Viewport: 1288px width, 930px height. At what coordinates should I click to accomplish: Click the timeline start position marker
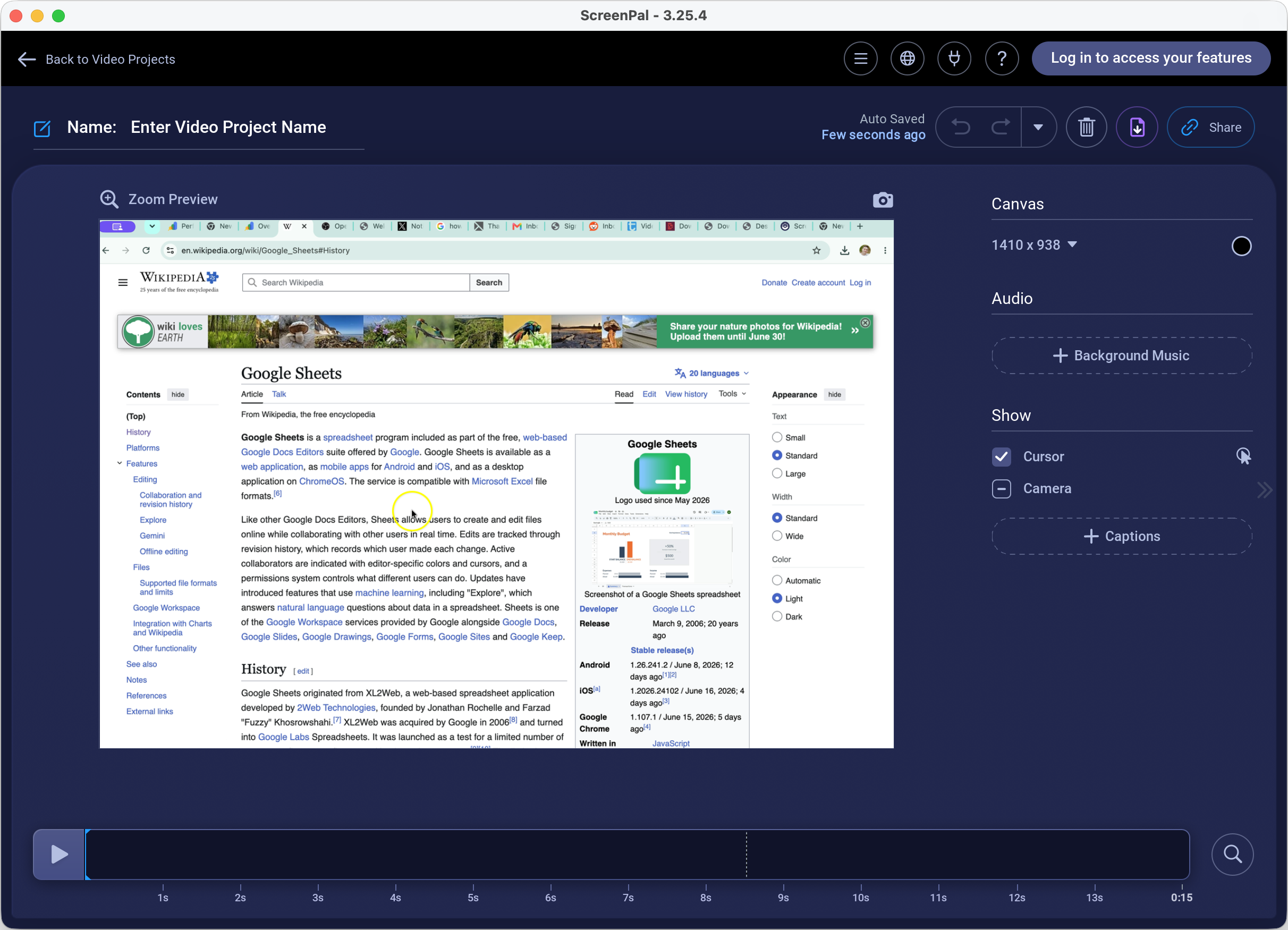(87, 855)
